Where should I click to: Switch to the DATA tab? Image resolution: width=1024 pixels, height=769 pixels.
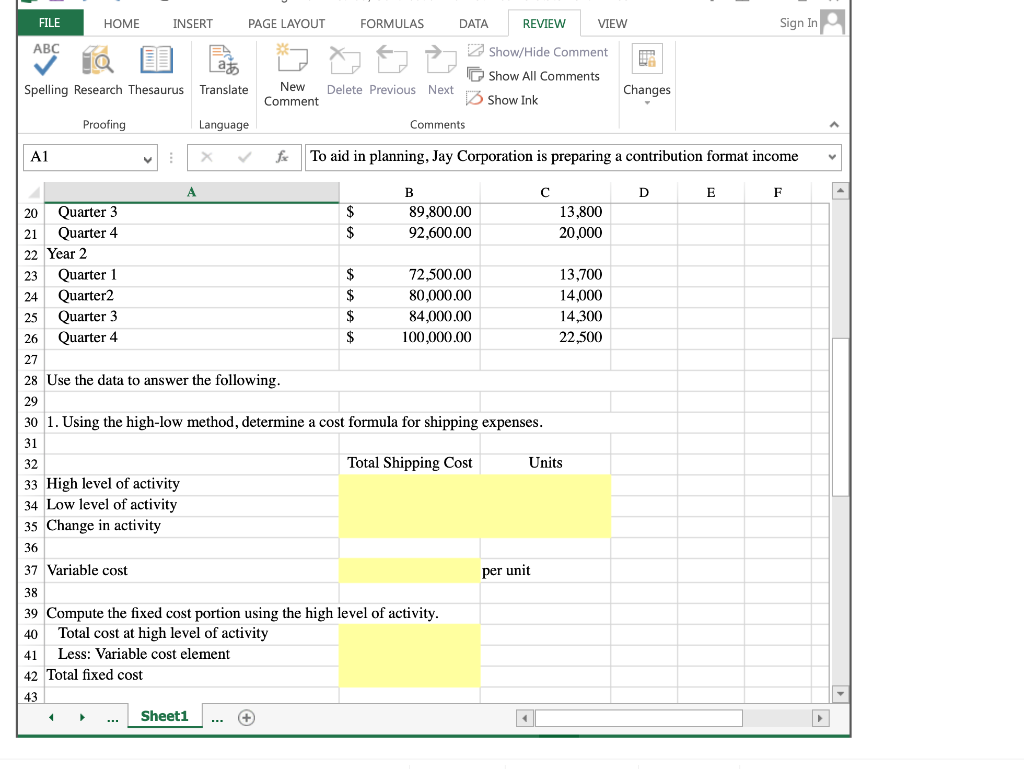[473, 24]
